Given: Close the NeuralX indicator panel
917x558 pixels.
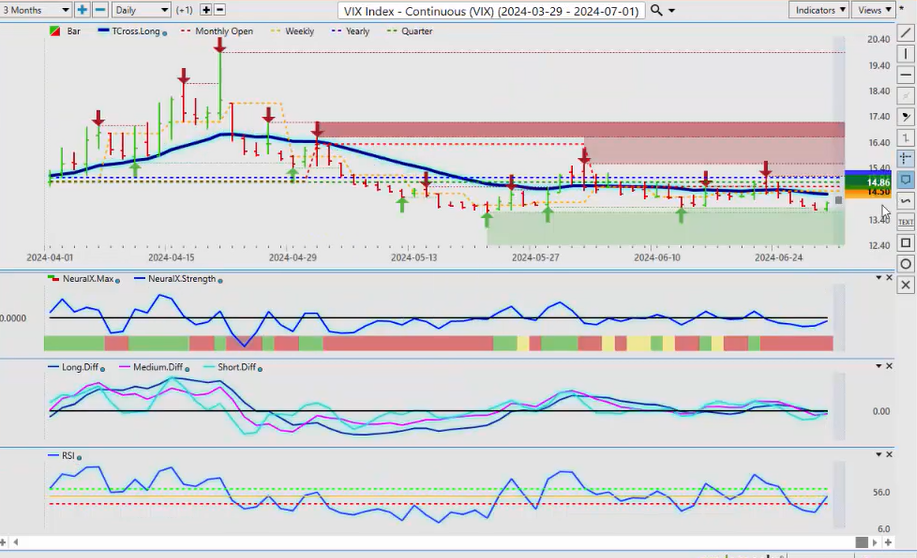Looking at the screenshot, I should point(889,278).
